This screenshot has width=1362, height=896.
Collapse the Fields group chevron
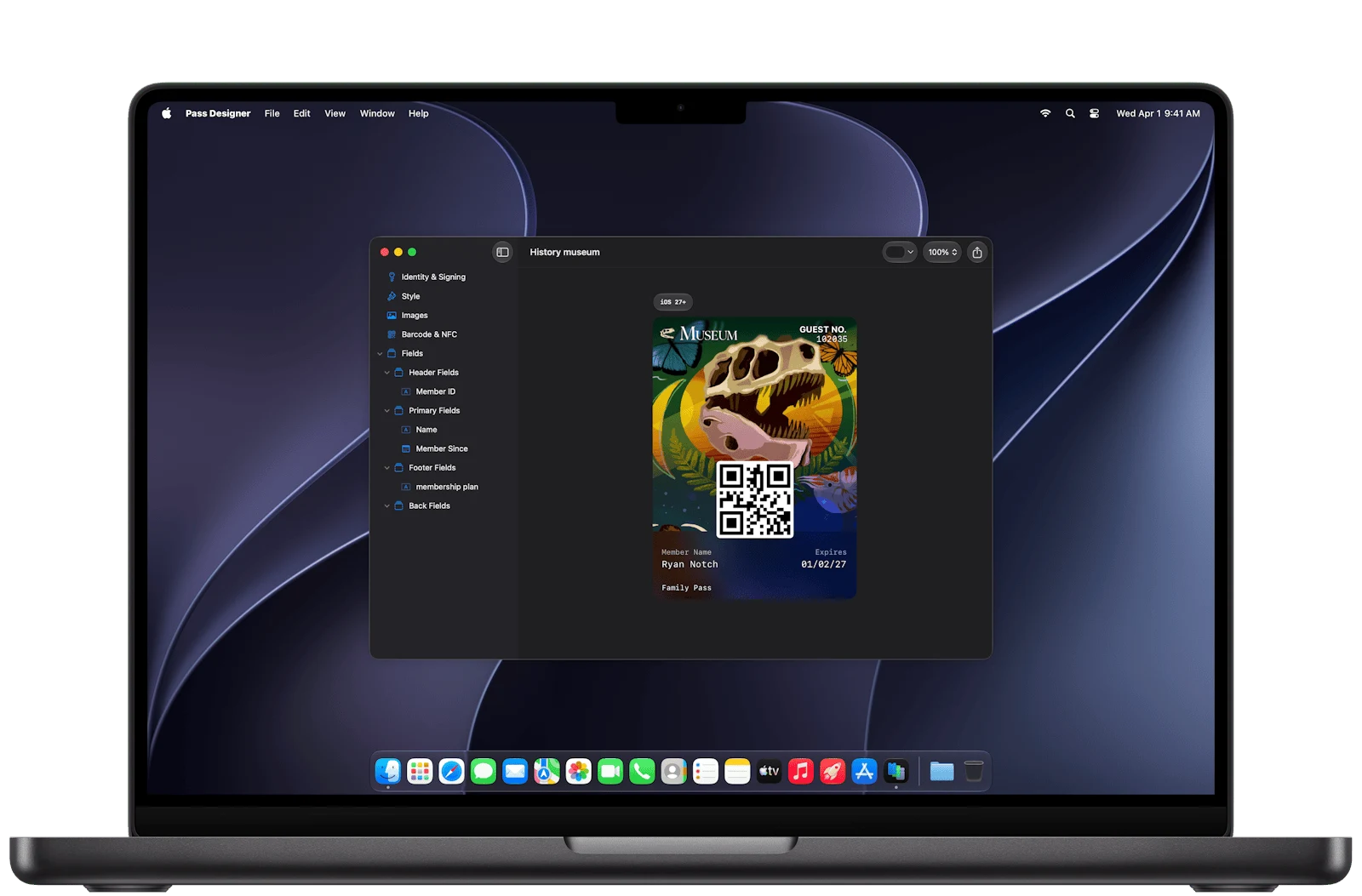point(380,353)
